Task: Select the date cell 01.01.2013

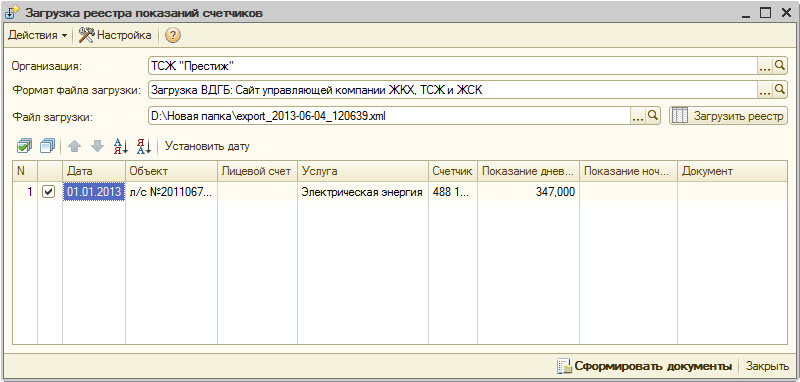Action: 94,192
